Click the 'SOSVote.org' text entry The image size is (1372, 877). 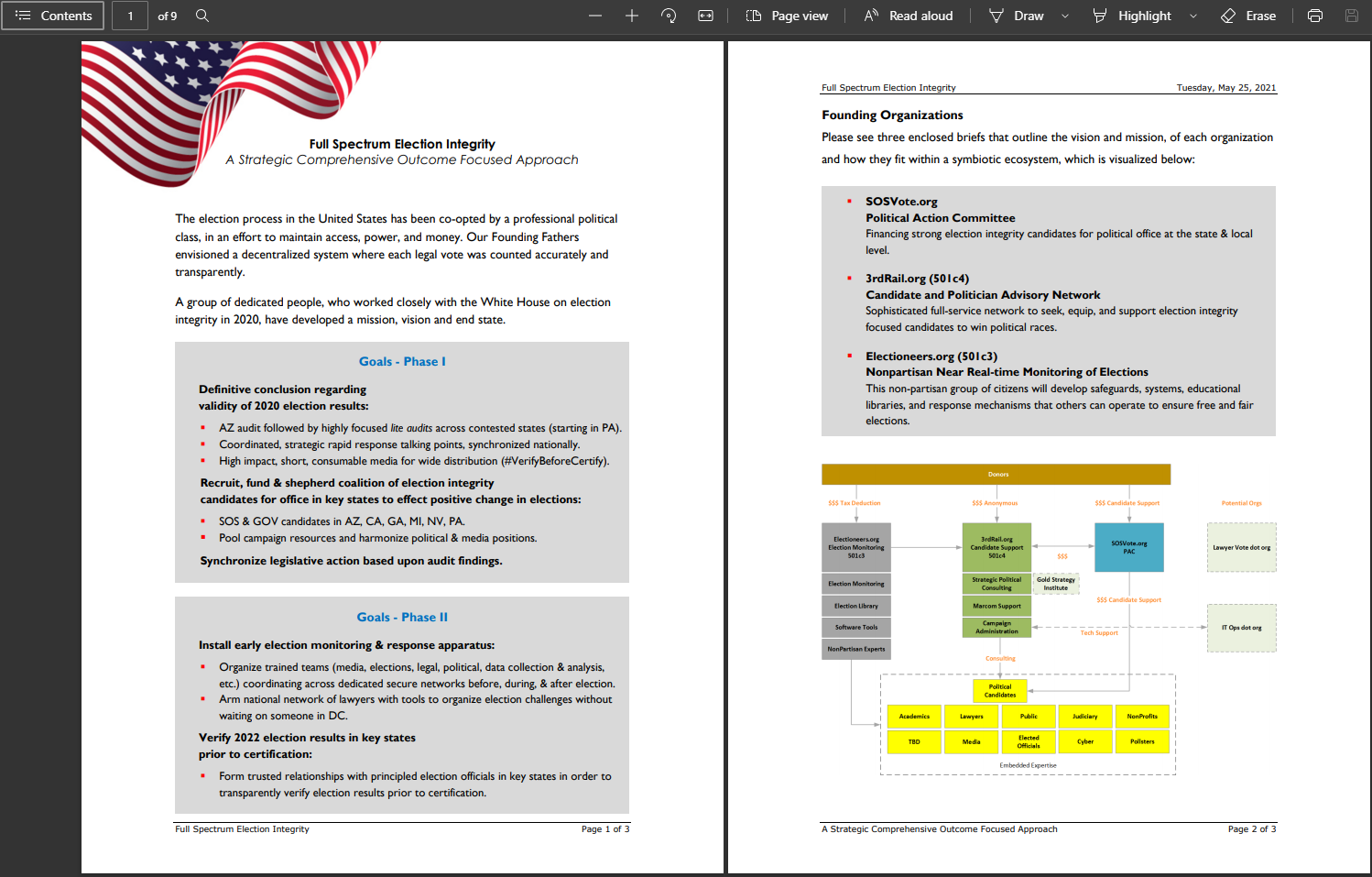(x=901, y=202)
